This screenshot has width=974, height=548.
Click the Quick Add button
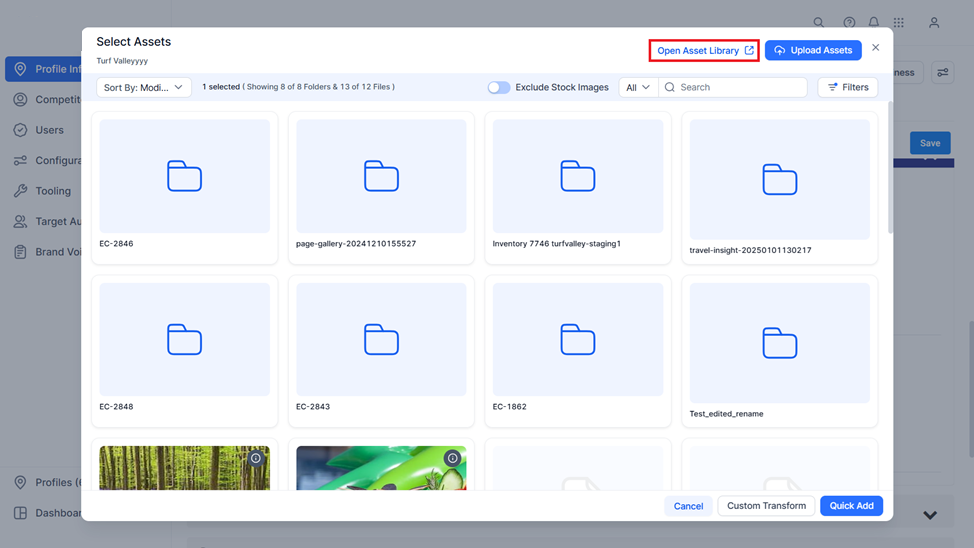851,506
